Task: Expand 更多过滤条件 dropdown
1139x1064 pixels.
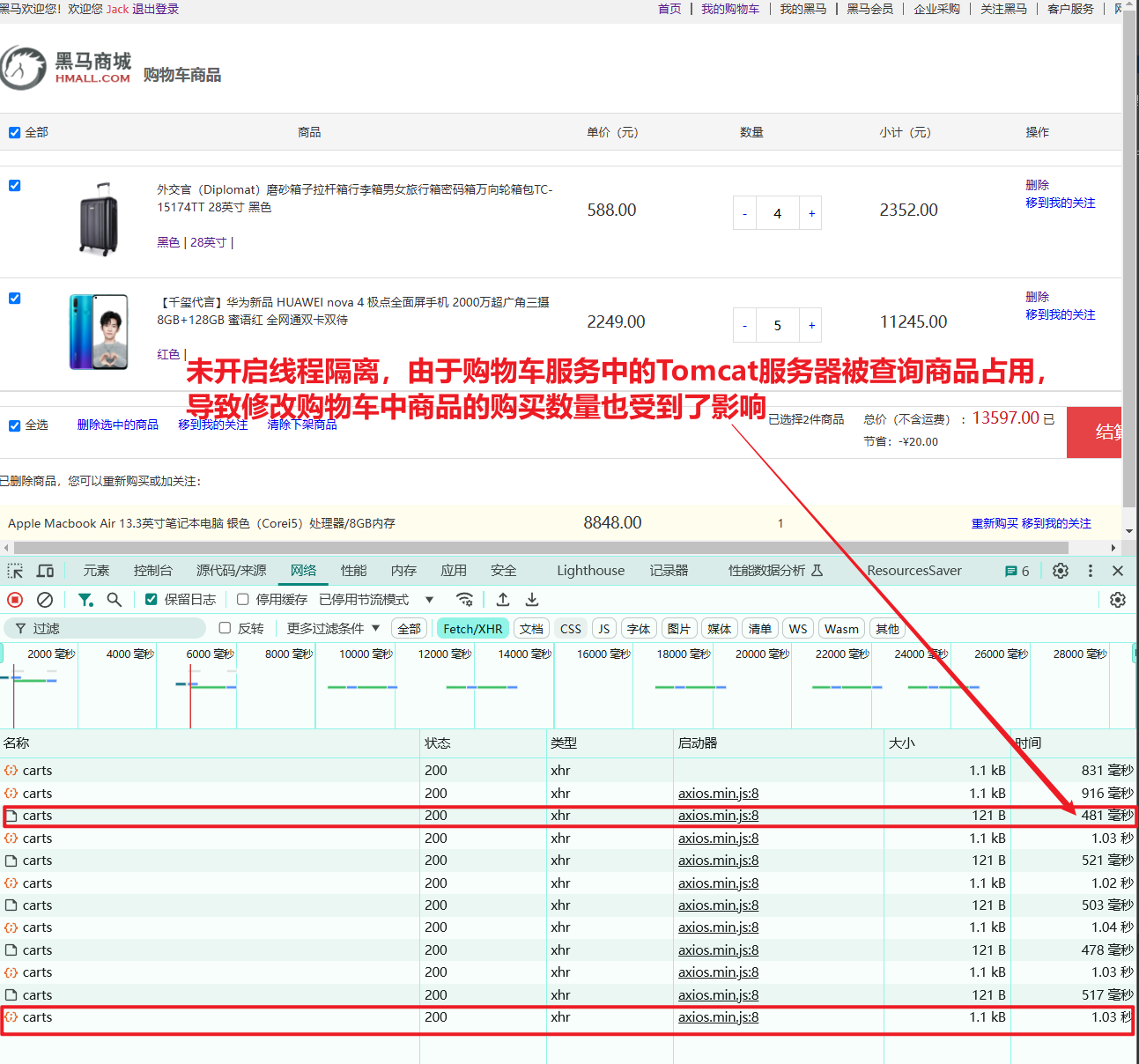Action: click(x=333, y=628)
